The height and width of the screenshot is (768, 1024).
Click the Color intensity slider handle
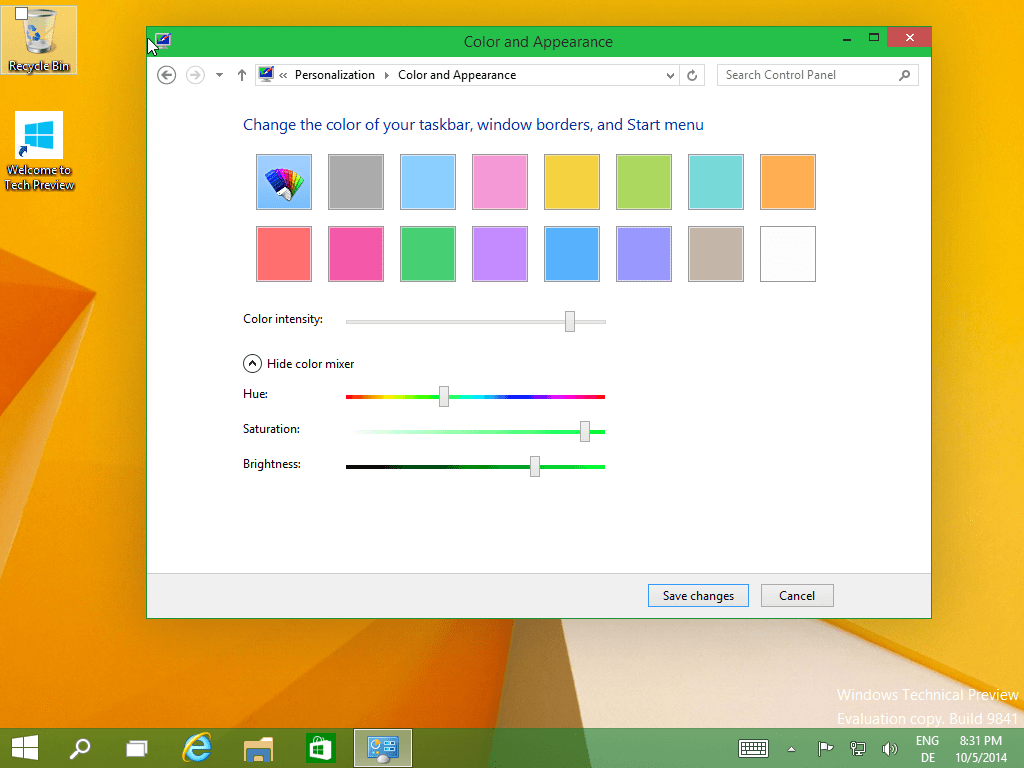(x=570, y=321)
